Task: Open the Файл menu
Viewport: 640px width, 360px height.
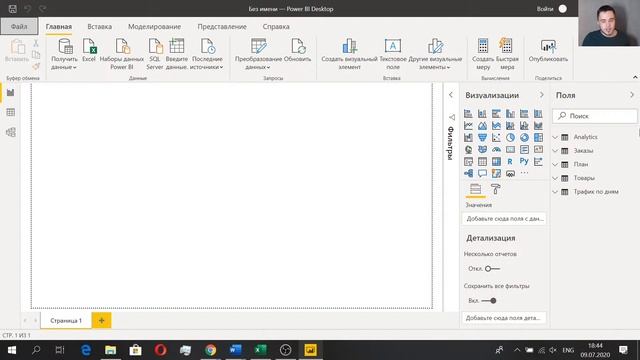Action: tap(19, 27)
